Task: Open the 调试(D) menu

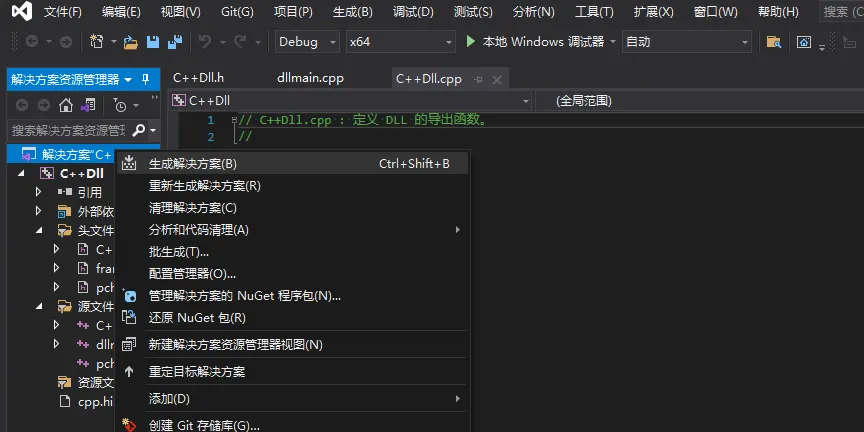Action: click(413, 12)
